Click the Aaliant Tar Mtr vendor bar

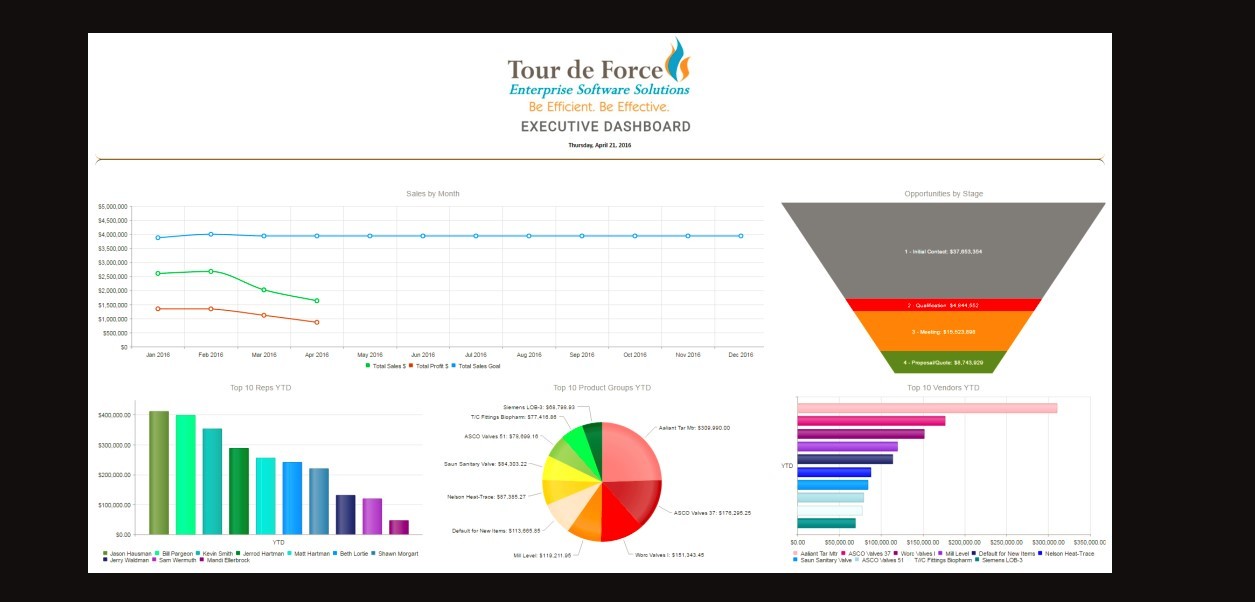(927, 408)
